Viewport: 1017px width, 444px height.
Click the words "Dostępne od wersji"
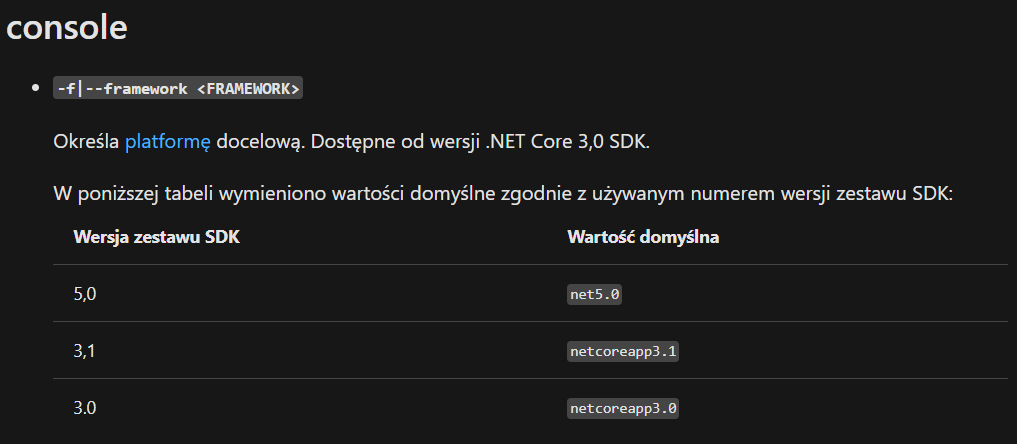(395, 142)
